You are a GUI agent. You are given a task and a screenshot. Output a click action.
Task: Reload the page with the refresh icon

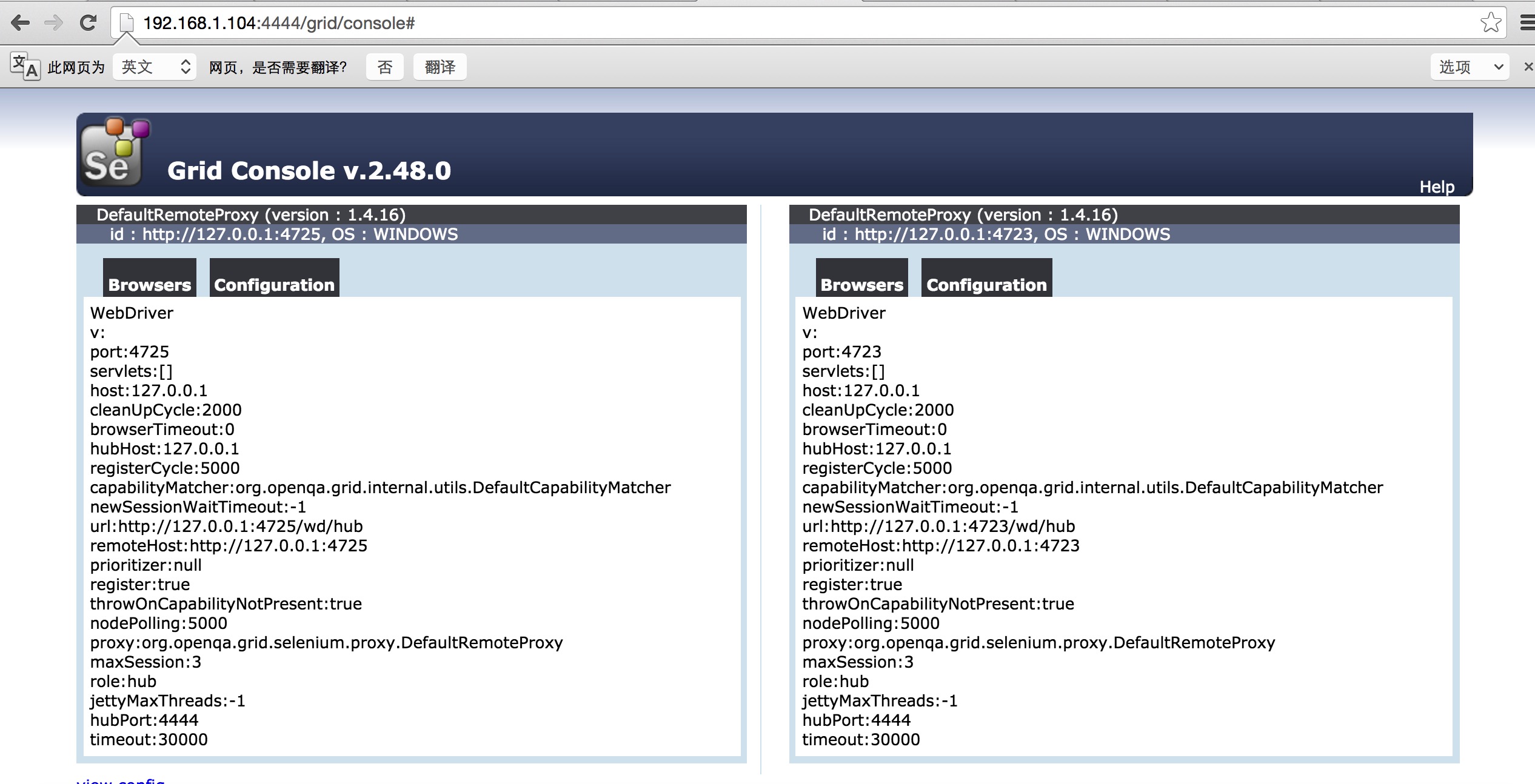(x=89, y=23)
